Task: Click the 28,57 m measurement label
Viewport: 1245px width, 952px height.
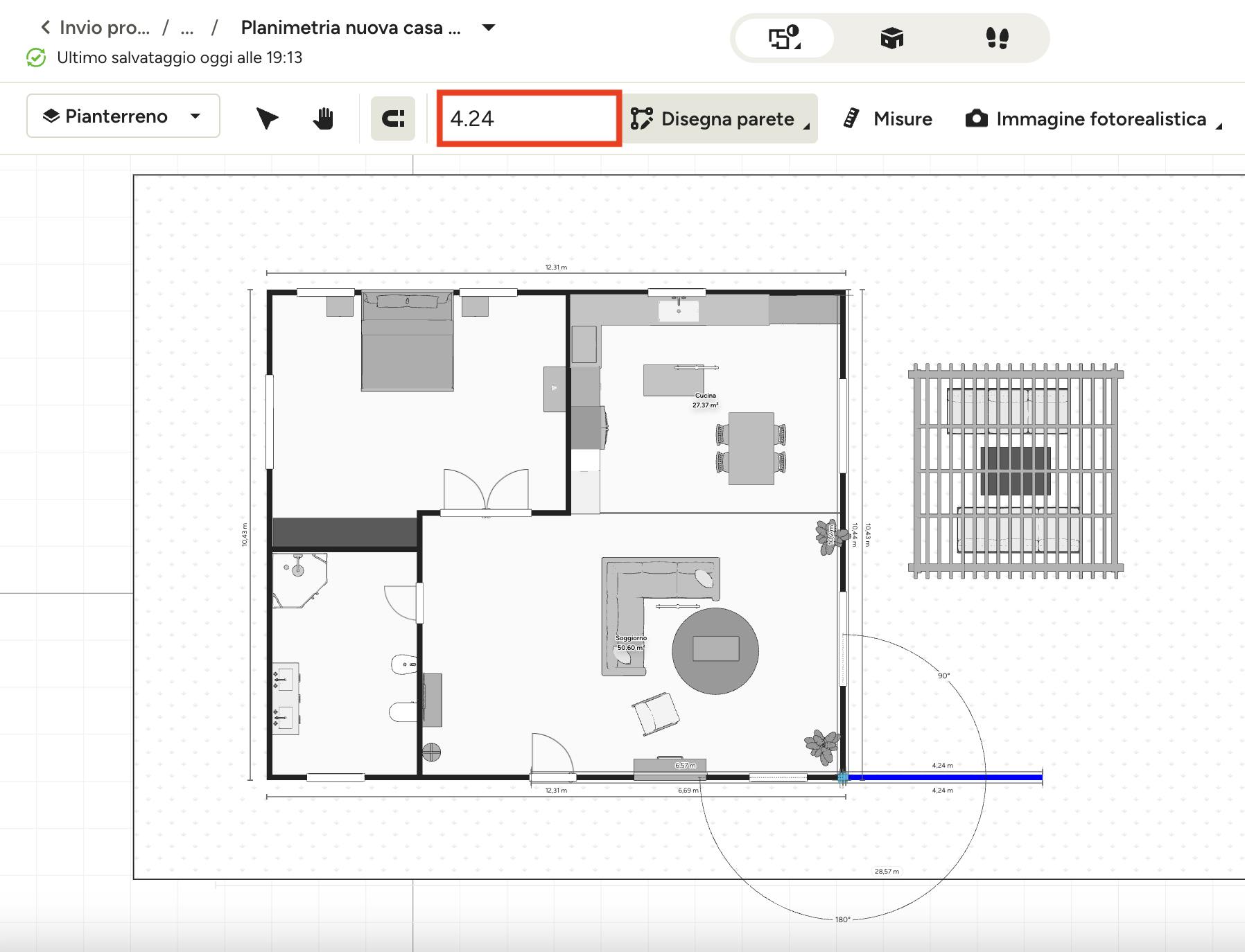Action: [887, 872]
